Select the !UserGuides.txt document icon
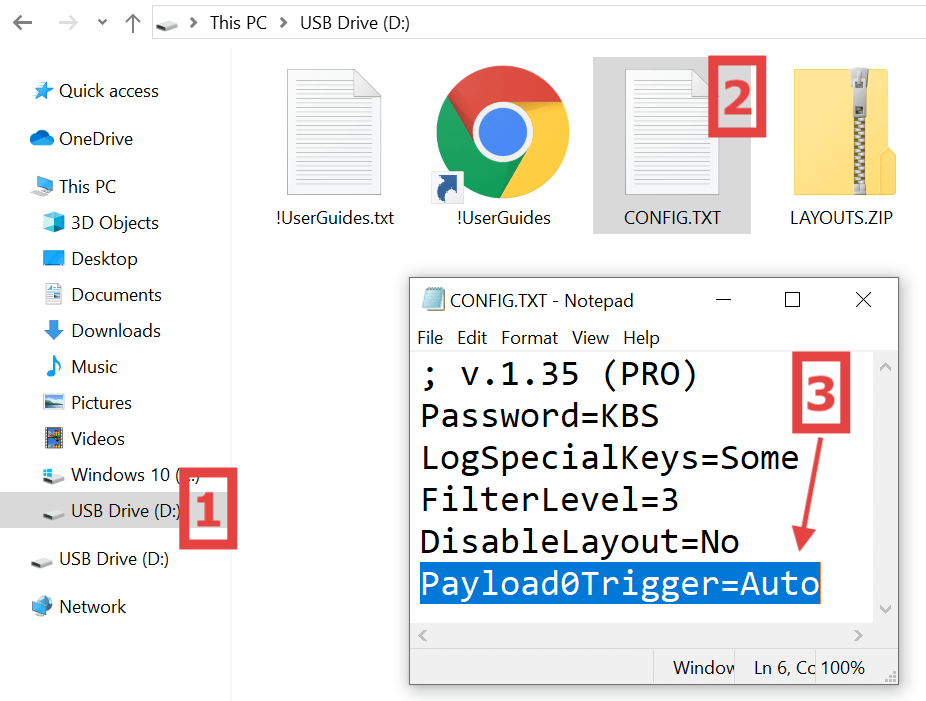This screenshot has height=701, width=926. click(x=334, y=132)
